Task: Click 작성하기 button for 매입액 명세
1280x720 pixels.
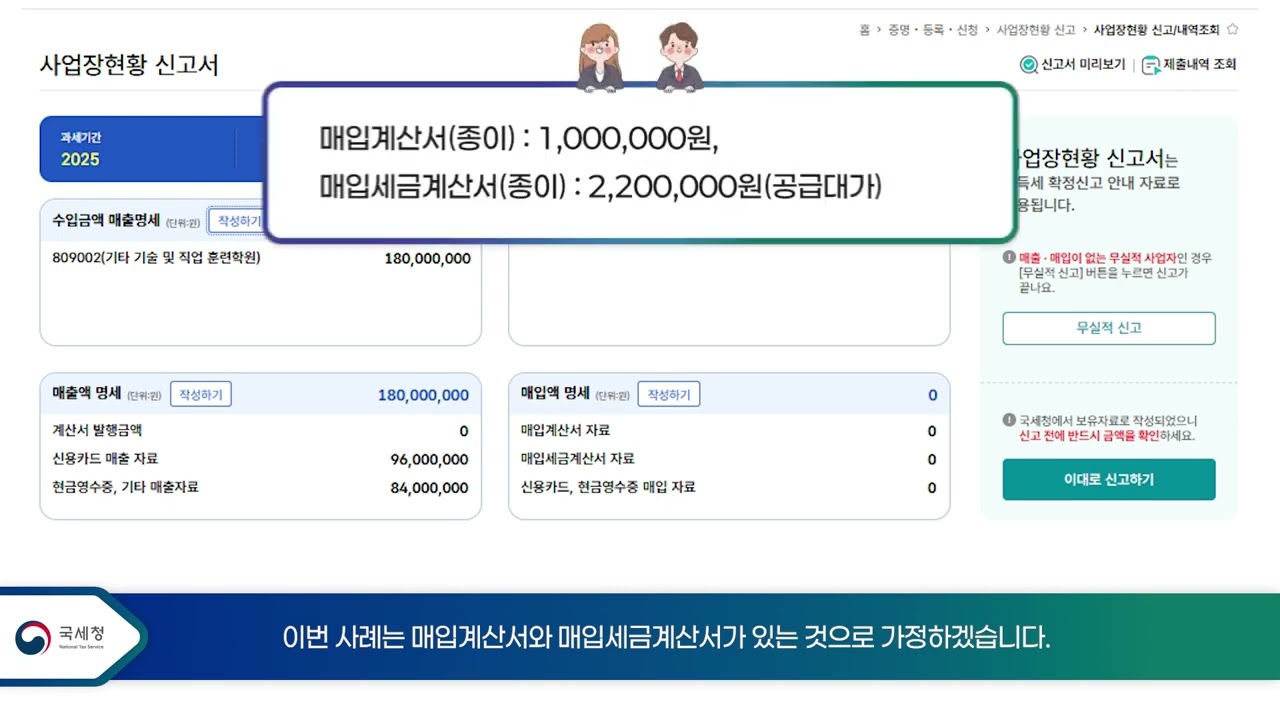Action: tap(669, 394)
